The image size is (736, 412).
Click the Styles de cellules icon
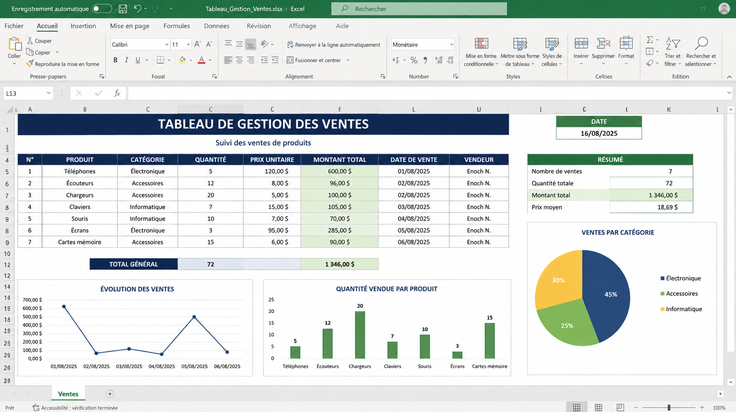pos(552,44)
